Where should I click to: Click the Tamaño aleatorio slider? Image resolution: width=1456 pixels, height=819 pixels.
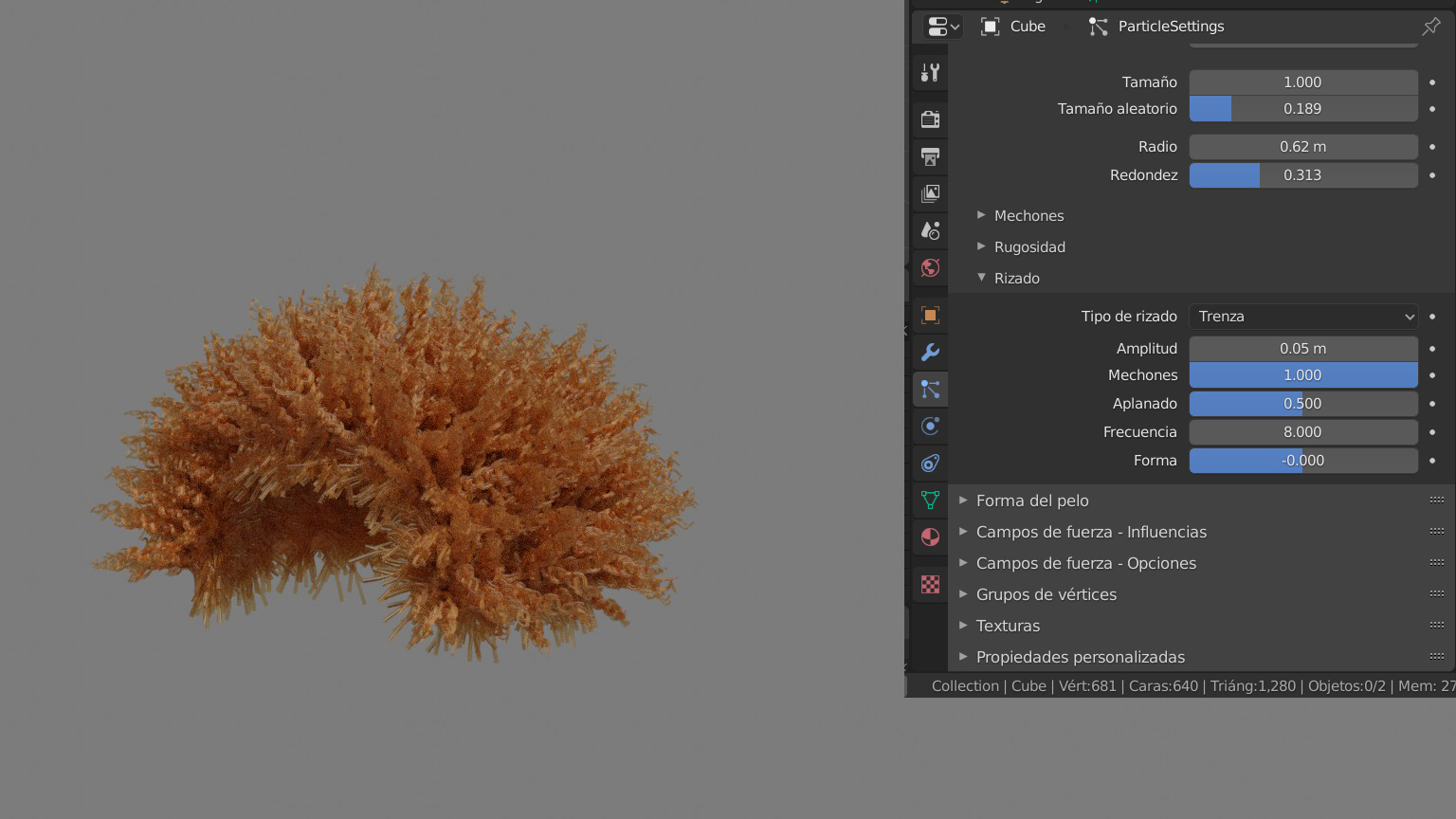[1303, 109]
